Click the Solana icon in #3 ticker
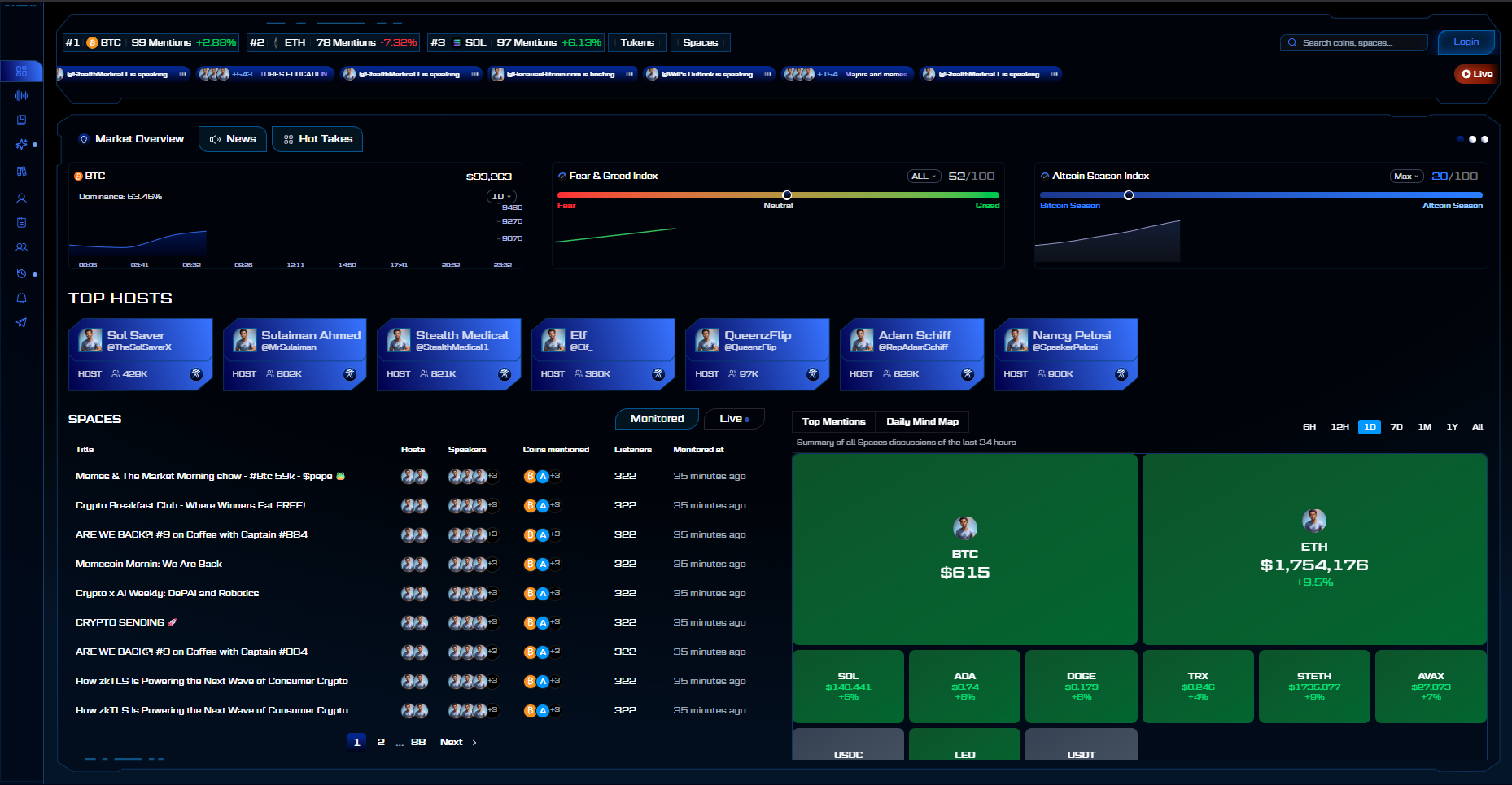Image resolution: width=1512 pixels, height=785 pixels. pyautogui.click(x=457, y=42)
